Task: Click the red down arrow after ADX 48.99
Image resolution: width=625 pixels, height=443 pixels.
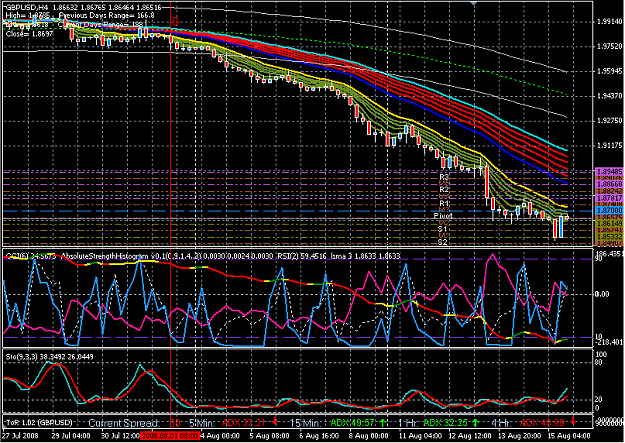Action: click(x=573, y=421)
